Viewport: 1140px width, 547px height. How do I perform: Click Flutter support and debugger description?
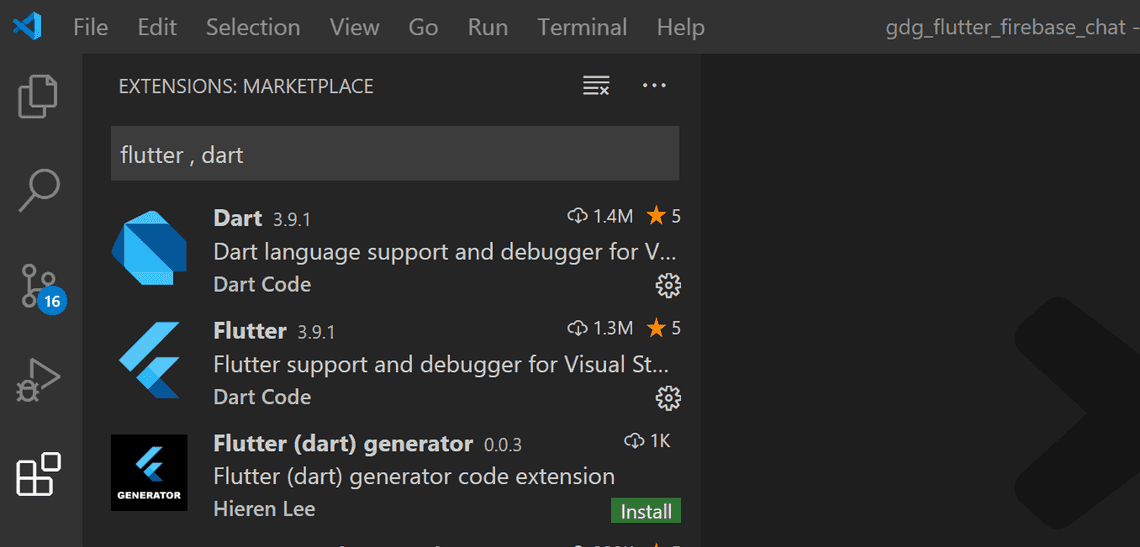point(441,364)
